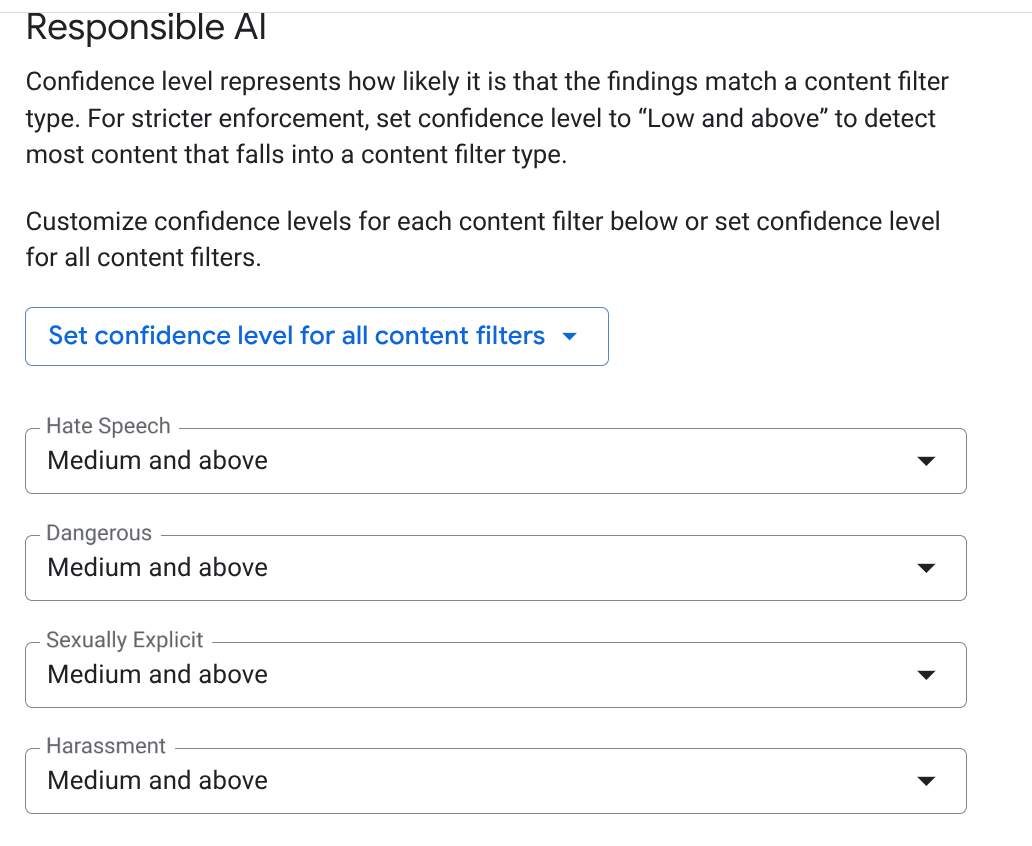Click the Dangerous field label
Image resolution: width=1032 pixels, height=846 pixels.
point(99,533)
